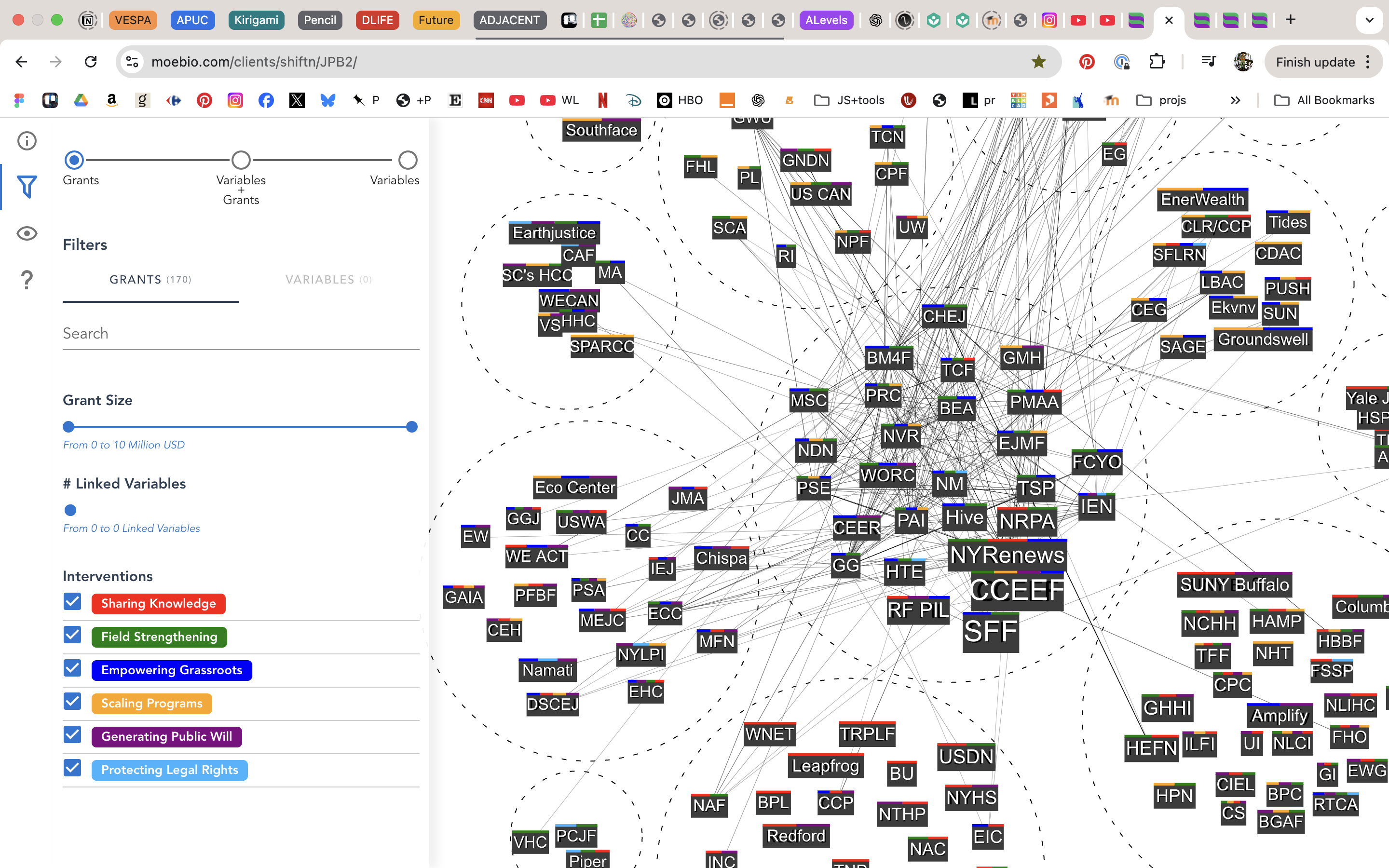
Task: Open the tab search dropdown arrow
Action: coord(1369,20)
